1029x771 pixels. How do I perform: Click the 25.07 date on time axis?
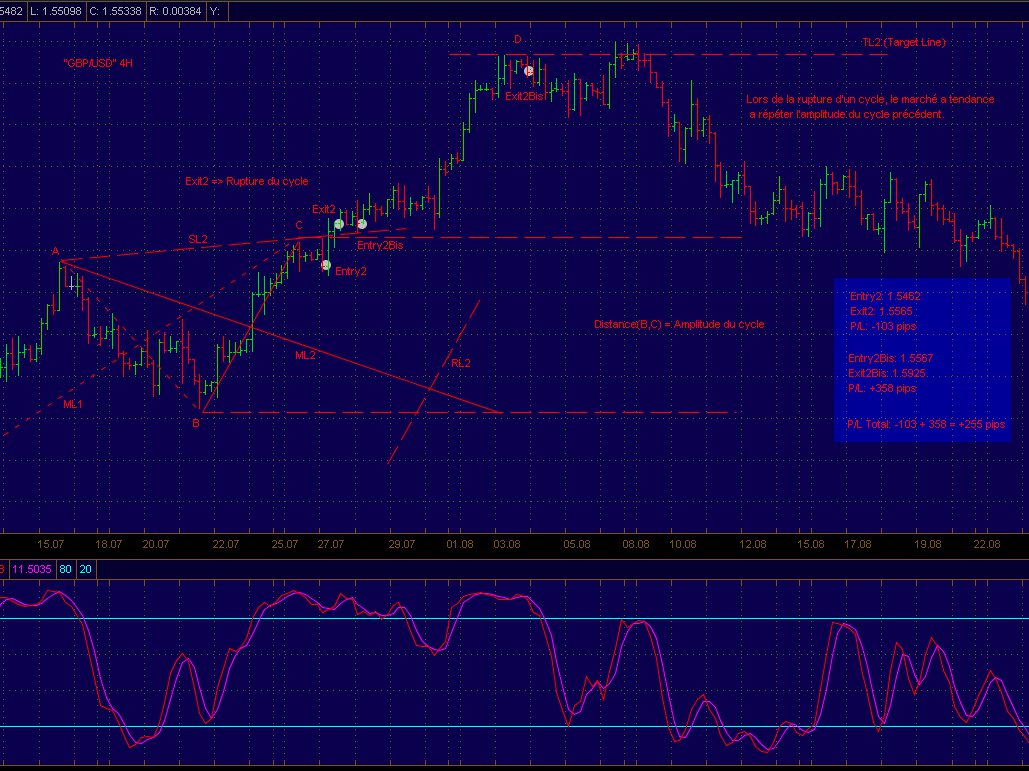284,544
